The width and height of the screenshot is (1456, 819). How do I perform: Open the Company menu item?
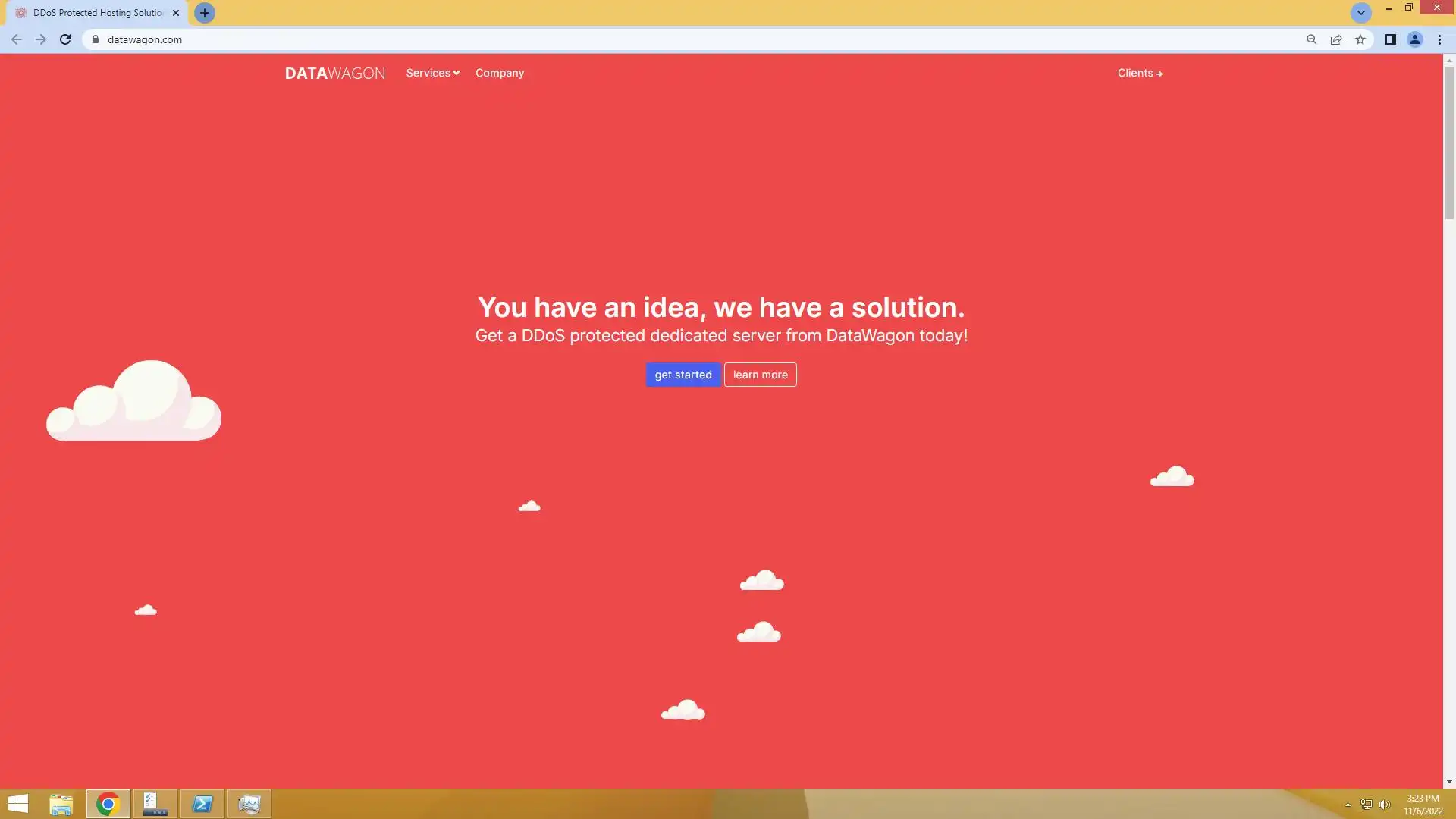click(499, 73)
